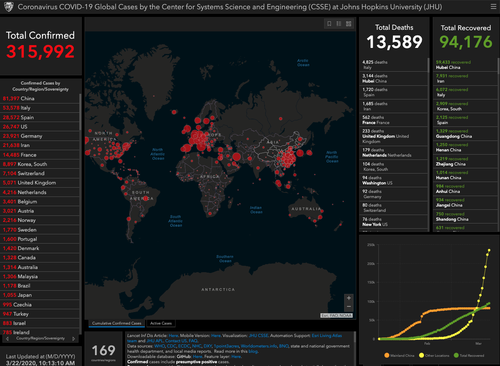500x366 pixels.
Task: Open the basemap gallery grid icon
Action: click(x=348, y=24)
